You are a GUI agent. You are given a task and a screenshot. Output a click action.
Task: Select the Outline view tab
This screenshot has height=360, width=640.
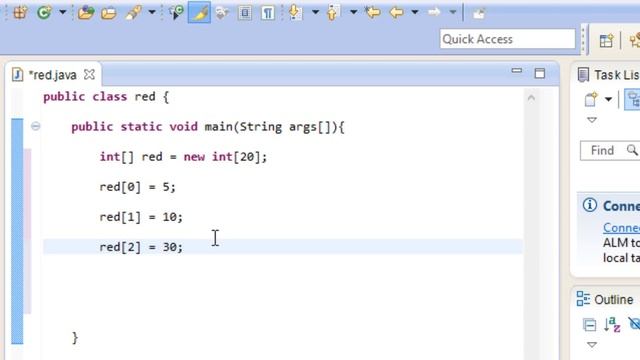605,299
